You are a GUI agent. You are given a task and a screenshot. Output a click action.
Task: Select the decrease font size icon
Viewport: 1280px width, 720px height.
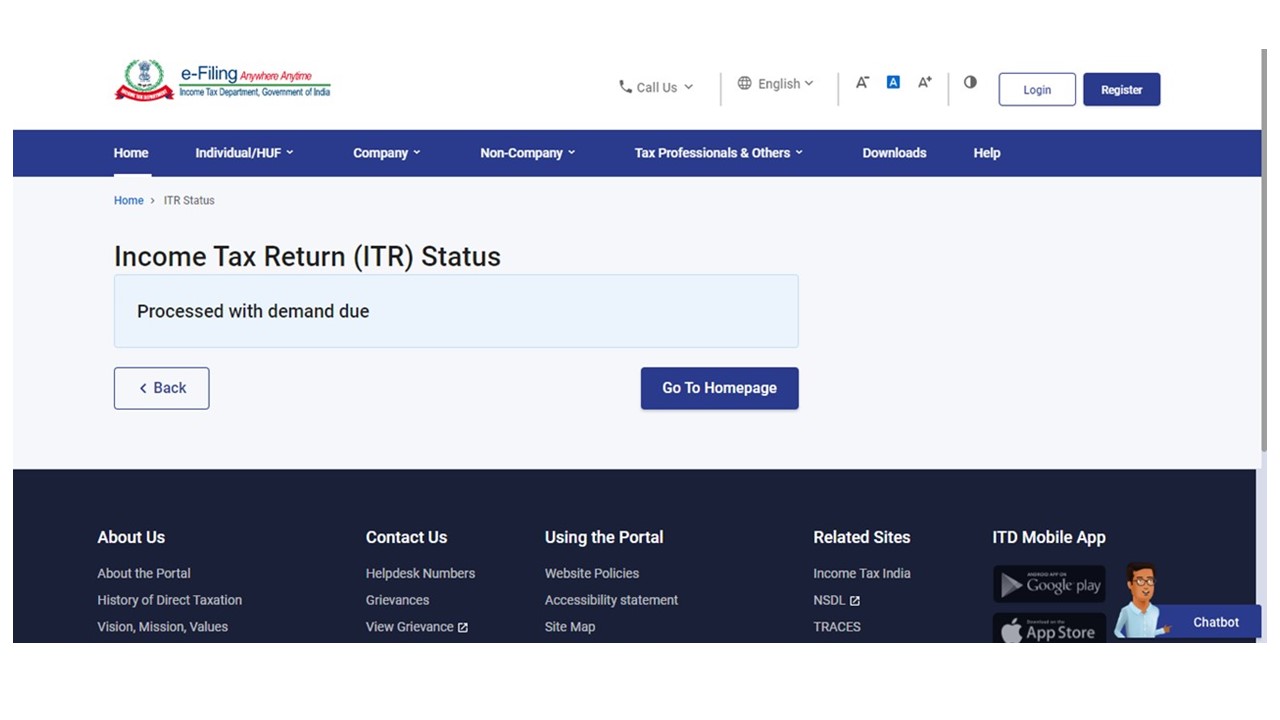click(x=862, y=83)
